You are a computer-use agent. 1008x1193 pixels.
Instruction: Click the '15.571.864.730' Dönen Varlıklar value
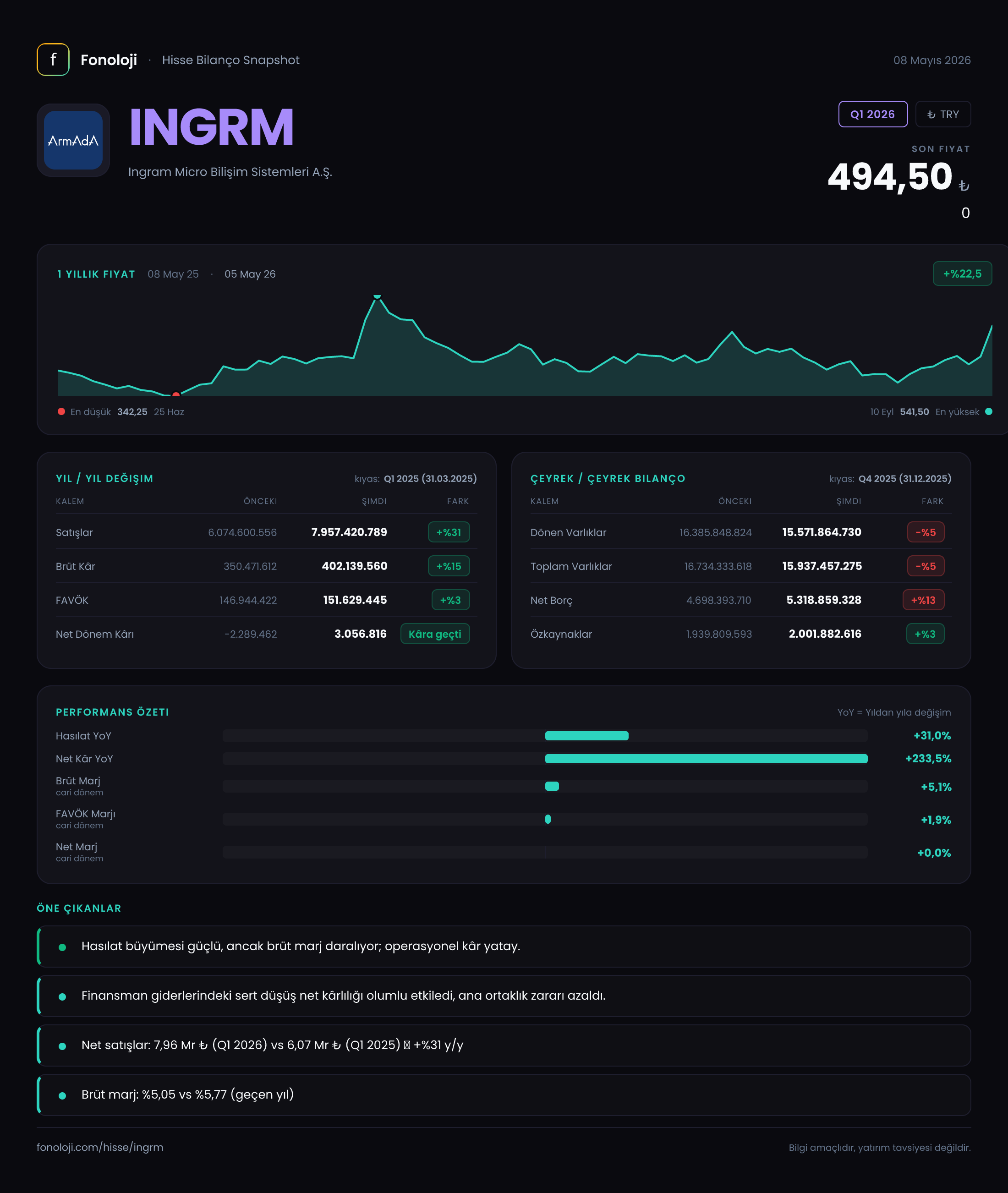(x=822, y=532)
